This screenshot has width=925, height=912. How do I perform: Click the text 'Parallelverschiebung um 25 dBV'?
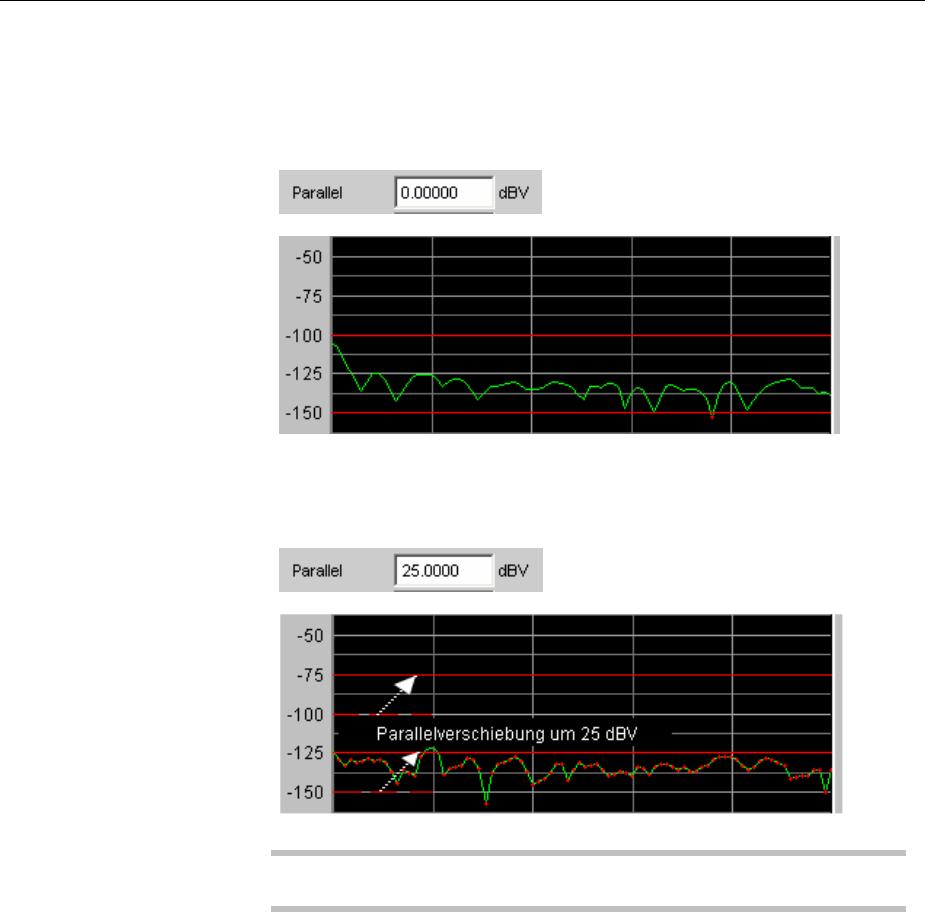[507, 734]
